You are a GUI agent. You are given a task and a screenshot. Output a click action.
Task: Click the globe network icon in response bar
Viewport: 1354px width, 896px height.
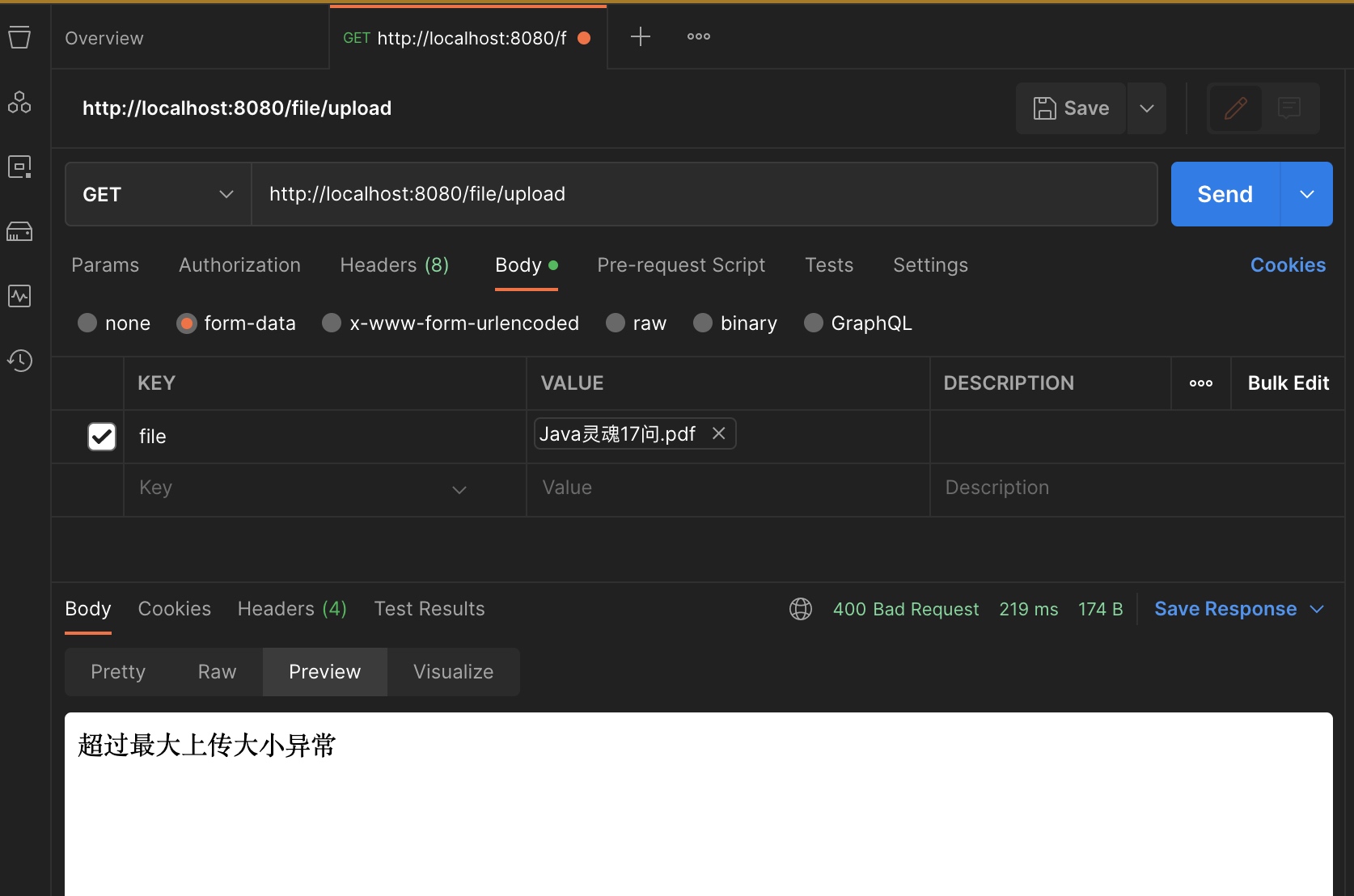800,609
